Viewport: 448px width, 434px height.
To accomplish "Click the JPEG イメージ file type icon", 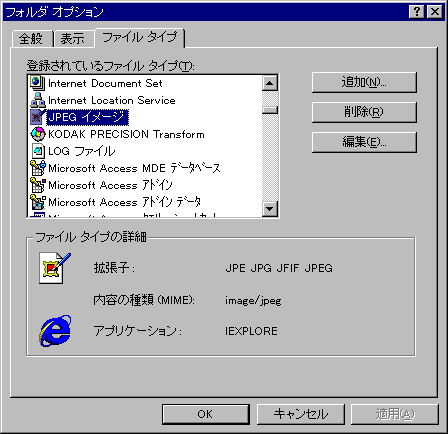I will pos(37,117).
